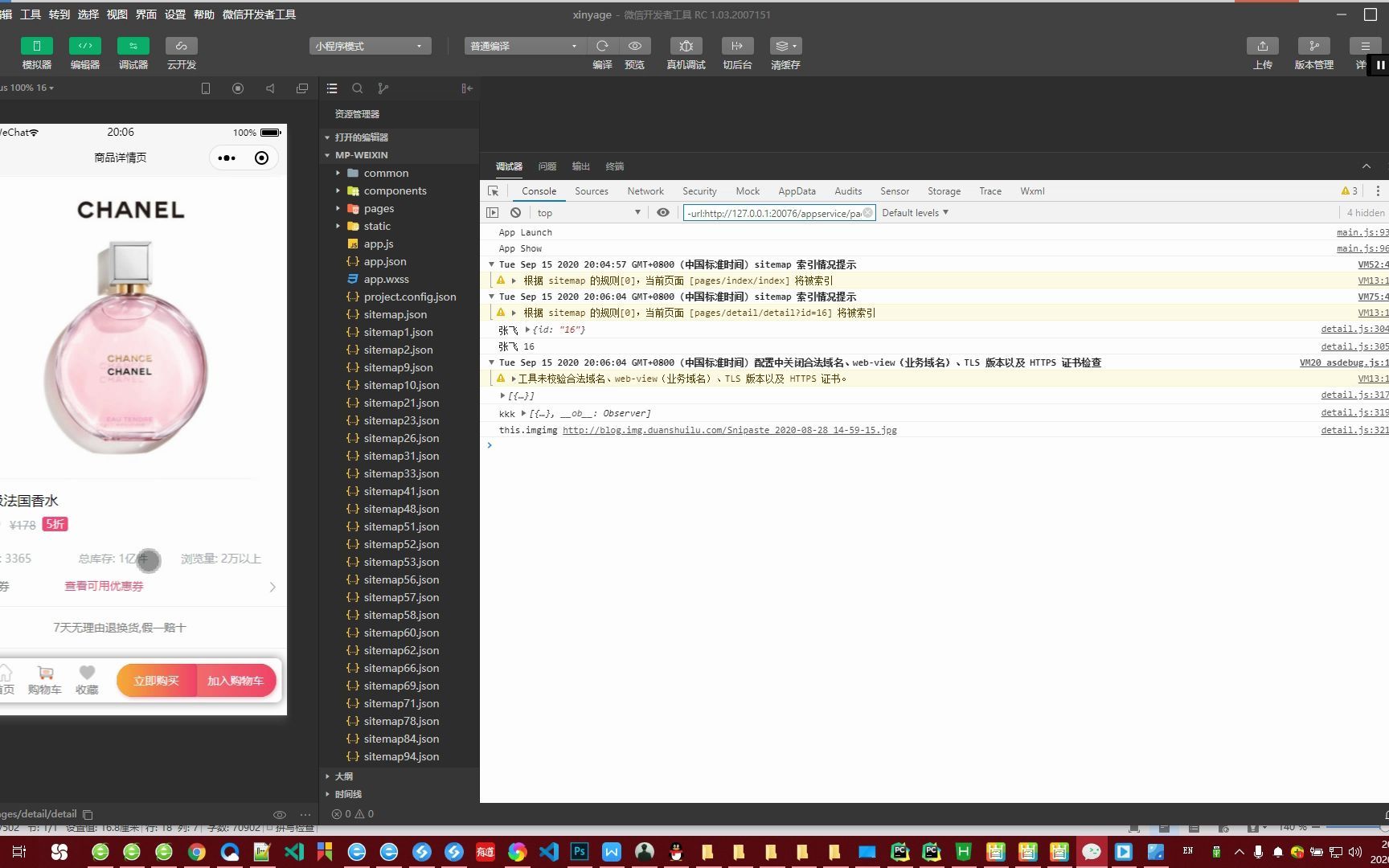
Task: Toggle simulator sound mute icon
Action: point(270,88)
